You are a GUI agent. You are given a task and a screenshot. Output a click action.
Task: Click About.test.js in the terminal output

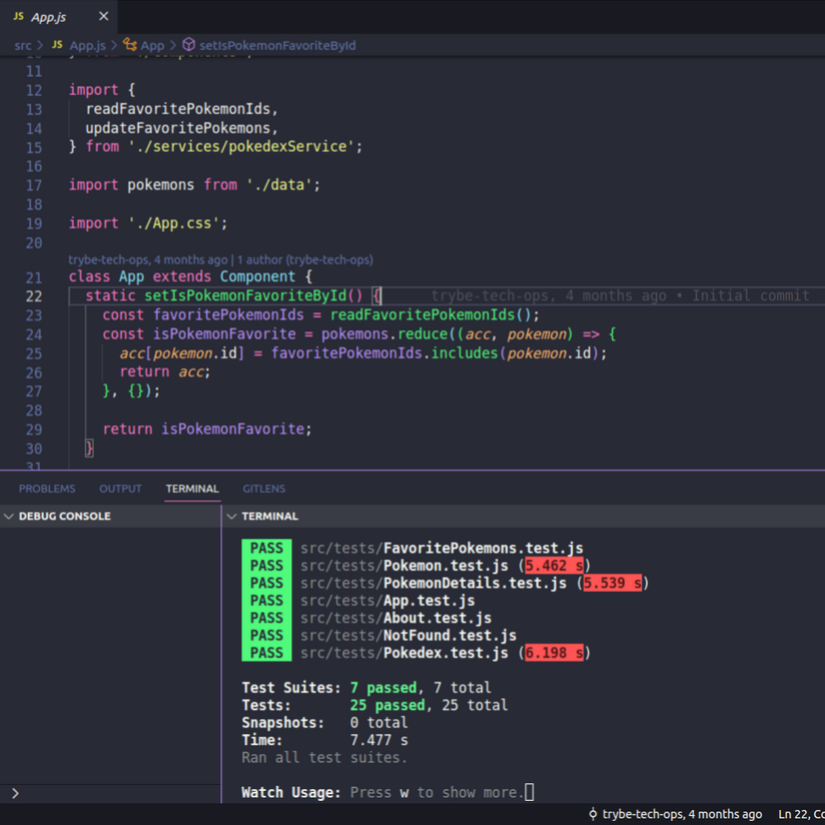click(x=437, y=618)
